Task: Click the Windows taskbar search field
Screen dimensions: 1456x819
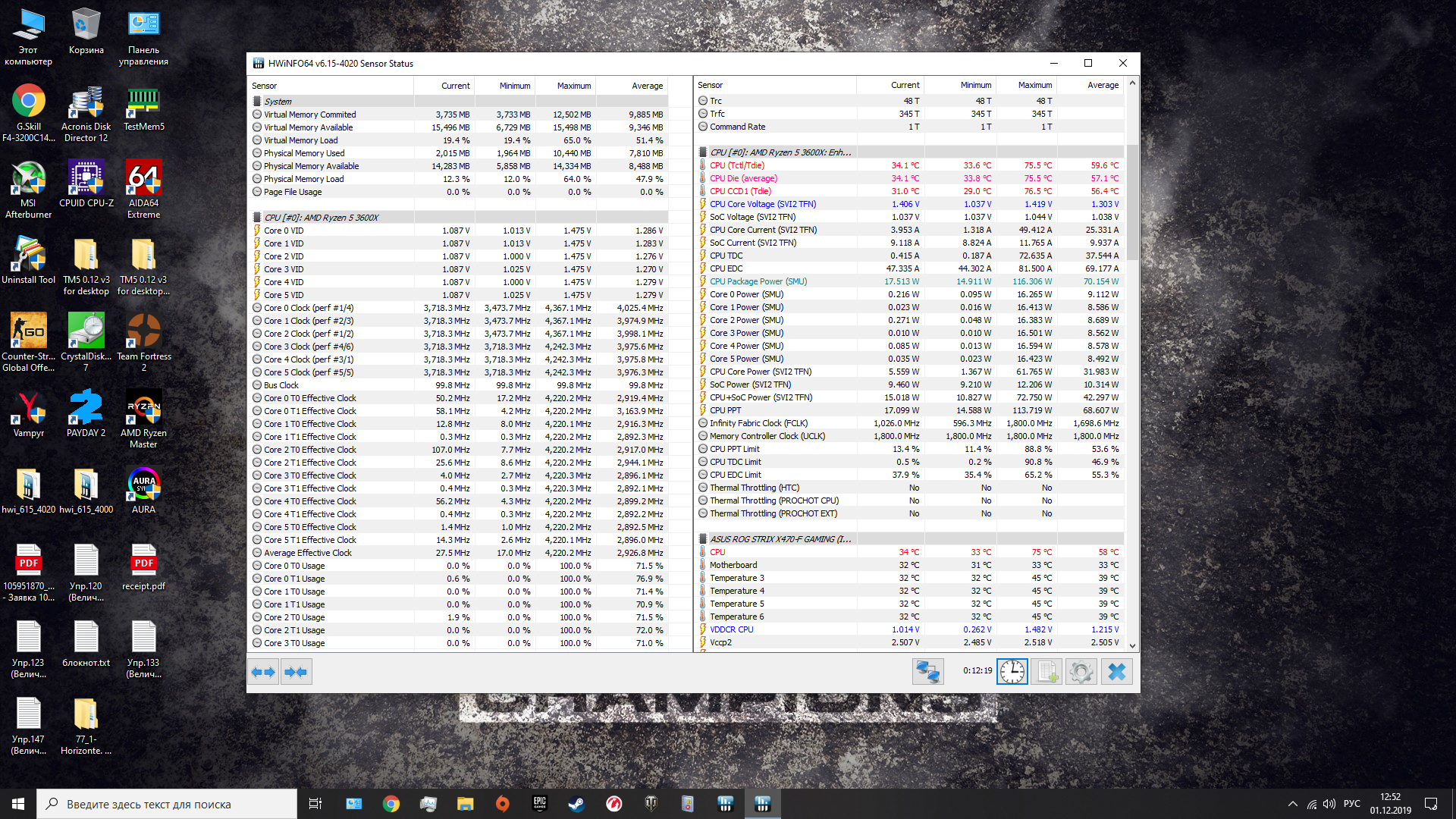Action: [167, 804]
